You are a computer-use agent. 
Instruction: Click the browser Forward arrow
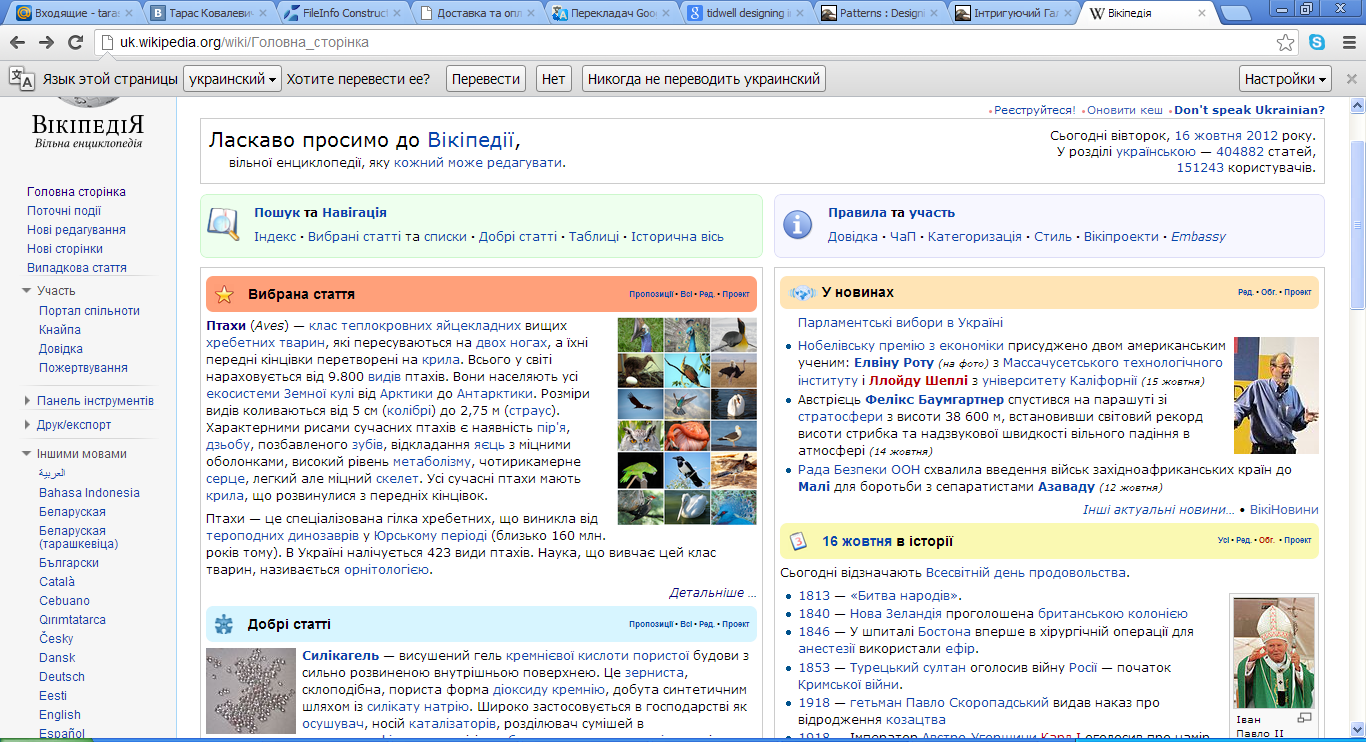tap(46, 42)
